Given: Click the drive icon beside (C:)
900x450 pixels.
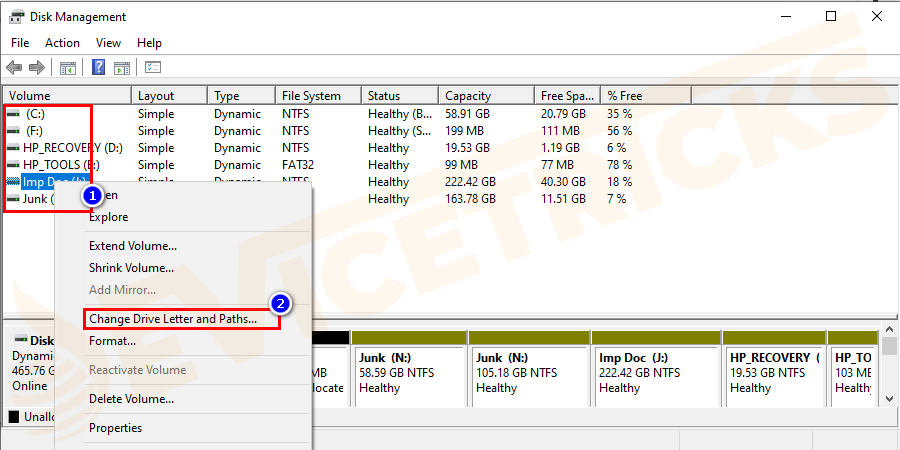Looking at the screenshot, I should 13,114.
